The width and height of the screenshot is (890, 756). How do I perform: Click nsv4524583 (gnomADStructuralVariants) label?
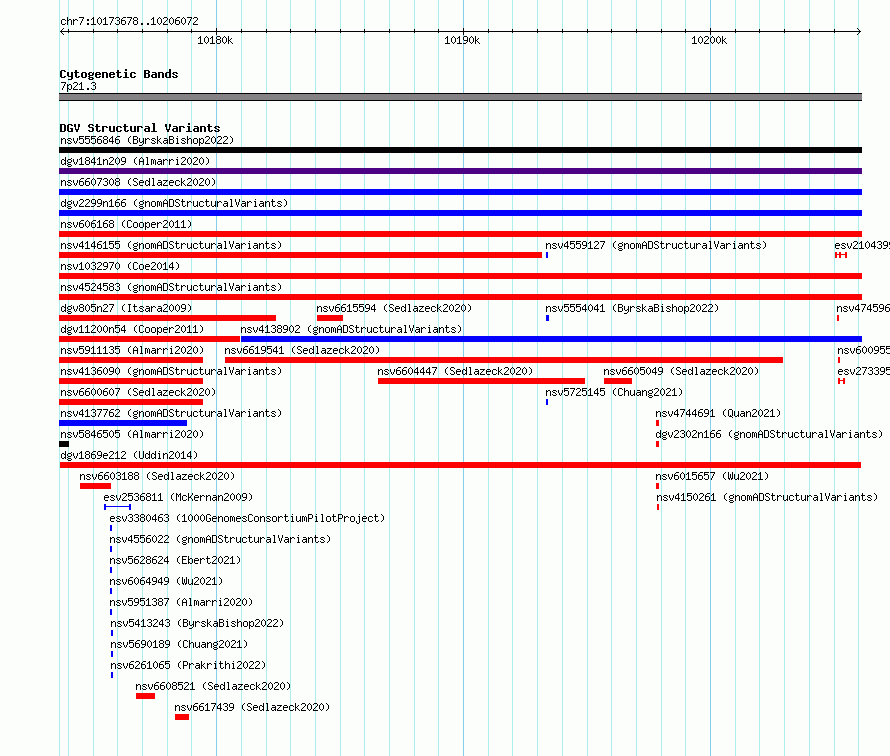click(171, 287)
